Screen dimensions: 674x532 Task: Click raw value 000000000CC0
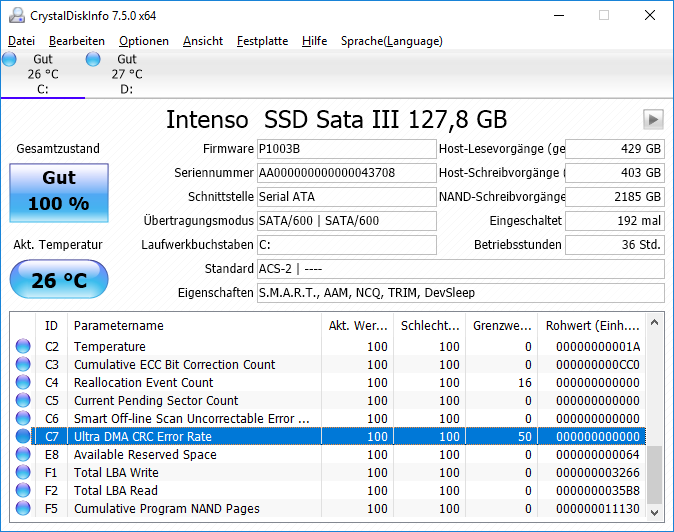tap(598, 364)
